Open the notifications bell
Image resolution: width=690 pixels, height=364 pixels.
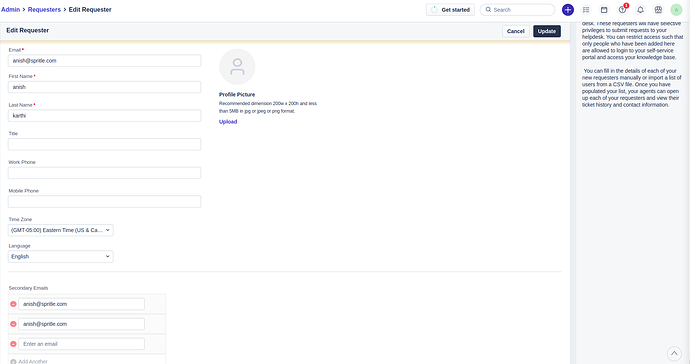coord(640,10)
